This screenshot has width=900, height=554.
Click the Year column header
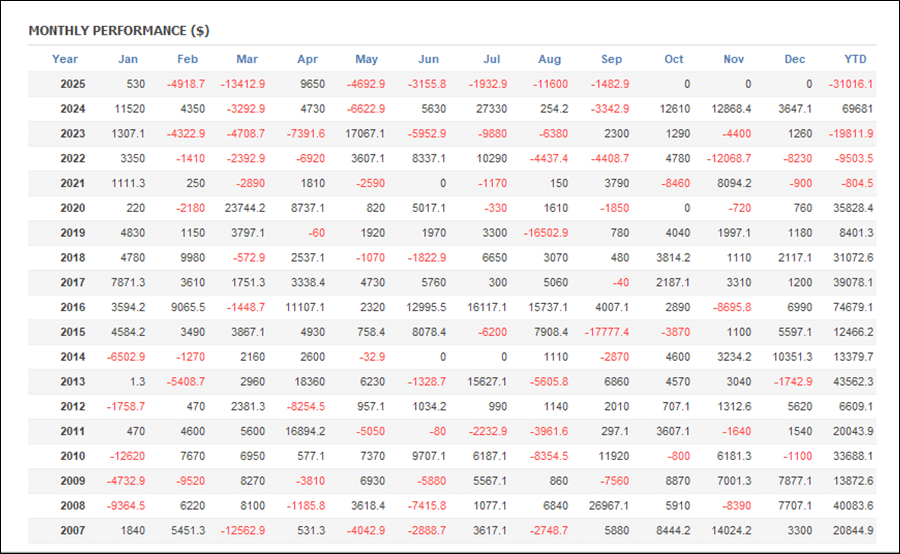[65, 59]
